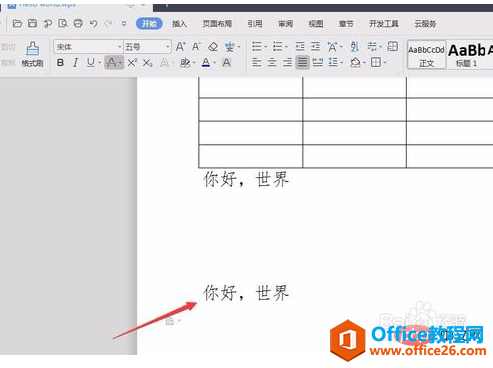Click the Print Preview icon
Viewport: 493px width, 368px height.
[63, 23]
